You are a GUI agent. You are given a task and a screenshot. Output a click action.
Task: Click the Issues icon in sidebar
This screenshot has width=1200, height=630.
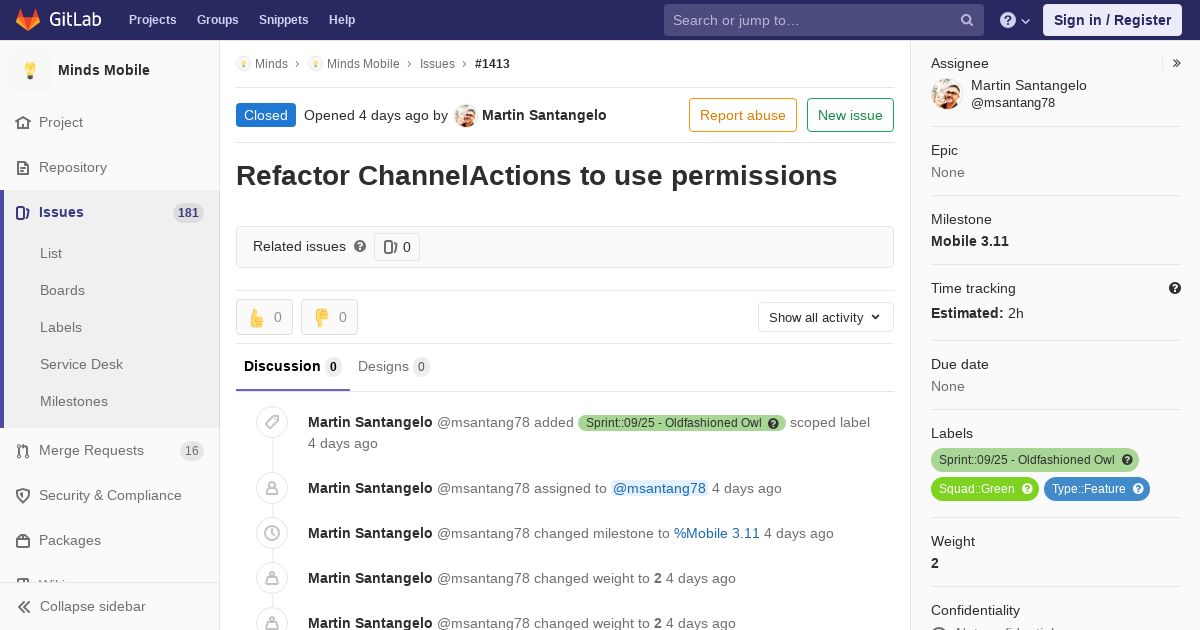point(23,212)
